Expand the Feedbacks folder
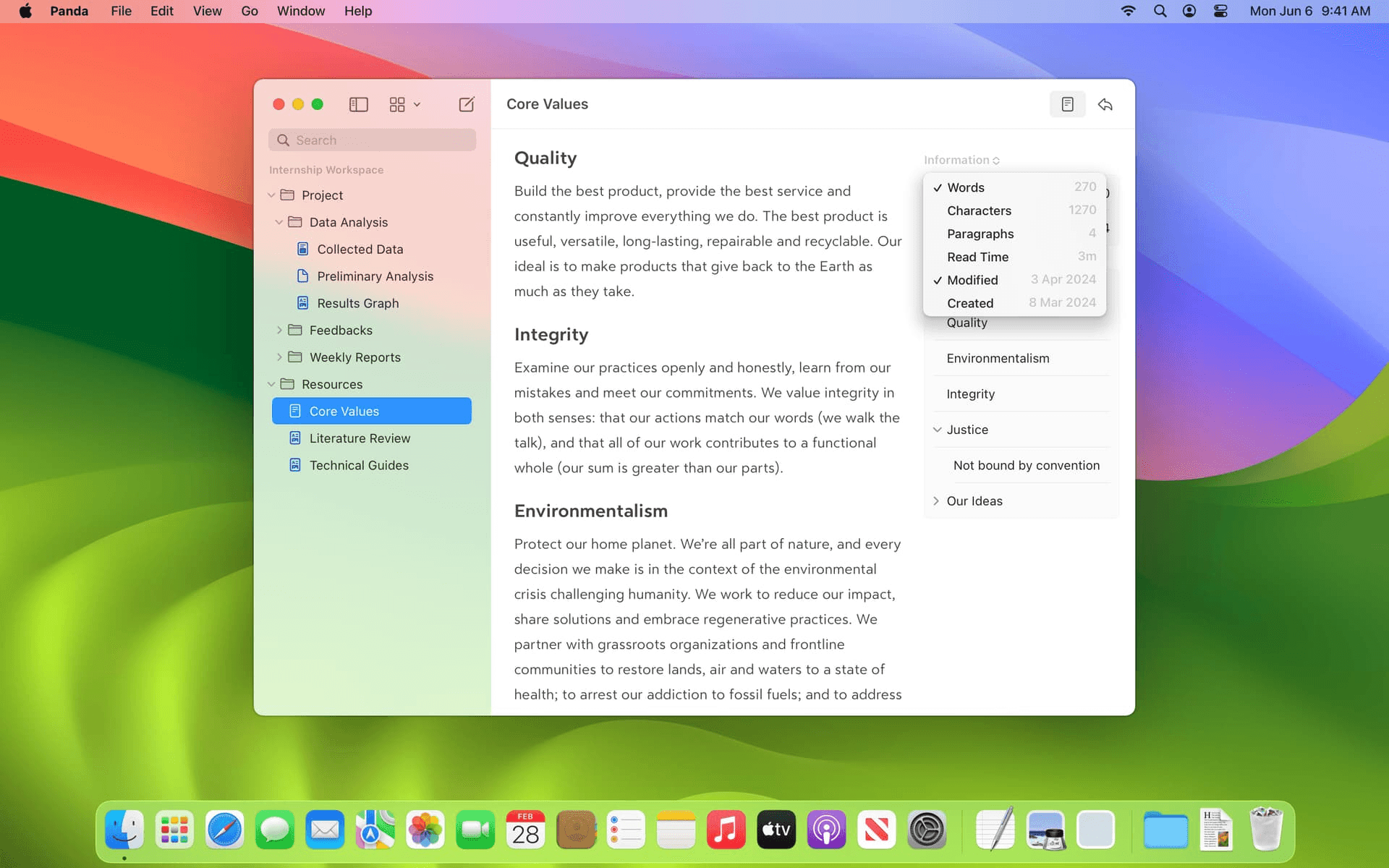Image resolution: width=1389 pixels, height=868 pixels. pyautogui.click(x=279, y=331)
